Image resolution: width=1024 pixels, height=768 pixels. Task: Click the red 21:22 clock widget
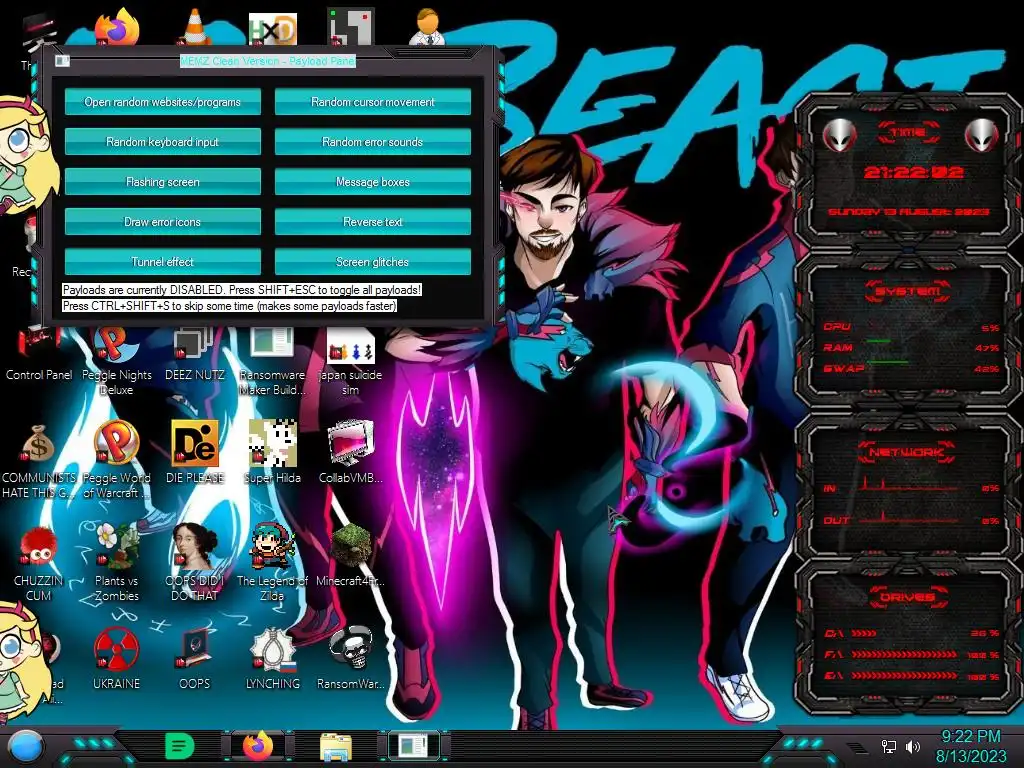914,172
